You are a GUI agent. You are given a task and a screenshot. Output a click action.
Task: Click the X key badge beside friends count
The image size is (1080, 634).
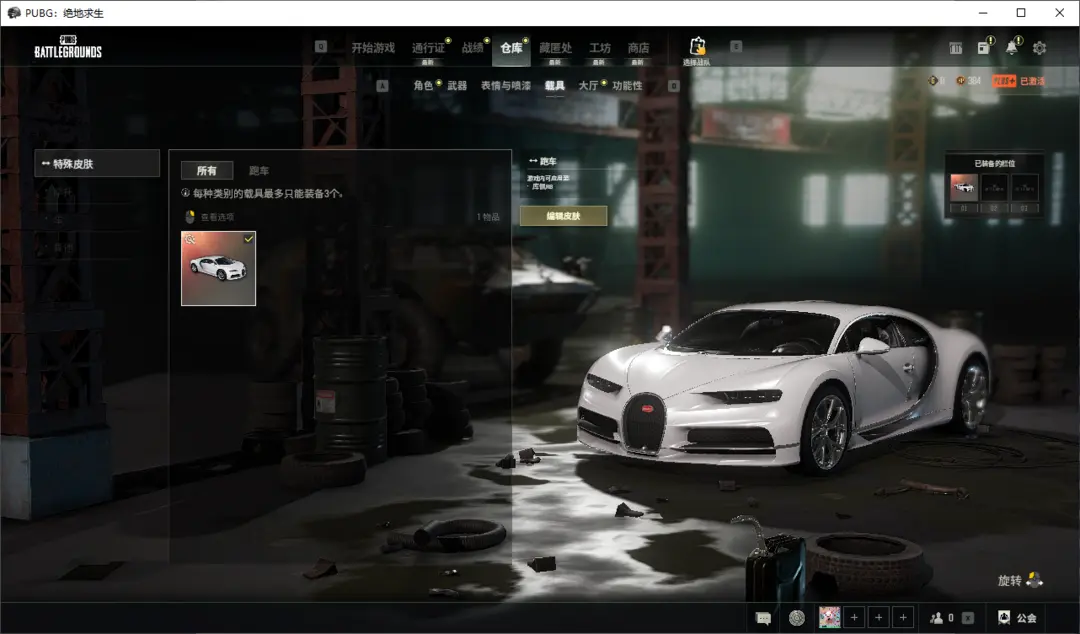[x=968, y=618]
